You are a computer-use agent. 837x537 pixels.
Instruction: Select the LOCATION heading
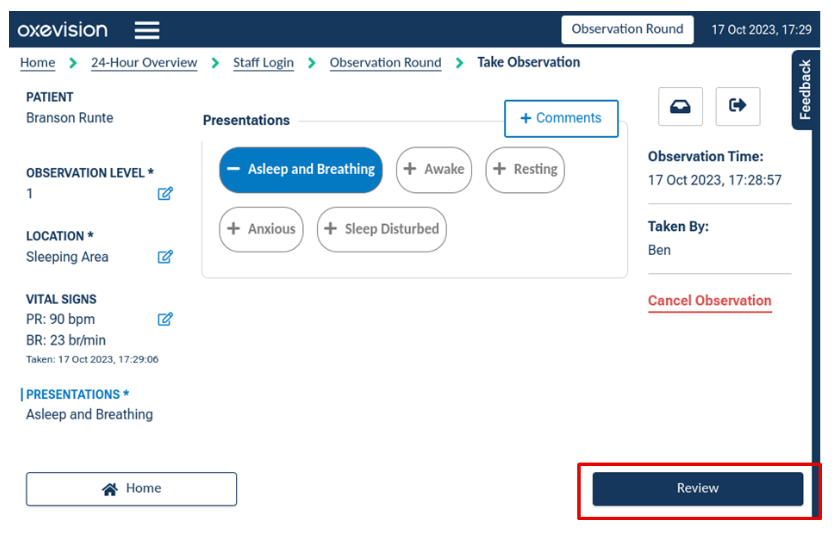(x=60, y=236)
